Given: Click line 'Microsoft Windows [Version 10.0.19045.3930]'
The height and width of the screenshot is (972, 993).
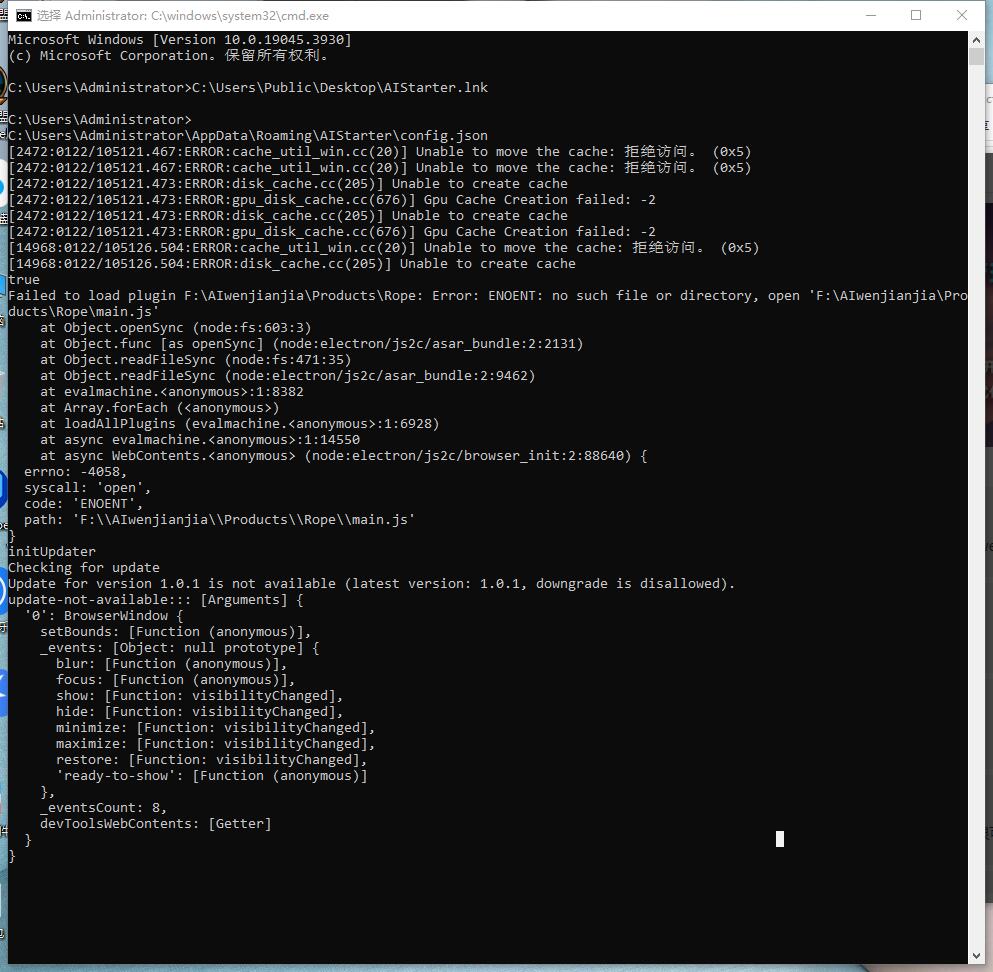Looking at the screenshot, I should [180, 39].
